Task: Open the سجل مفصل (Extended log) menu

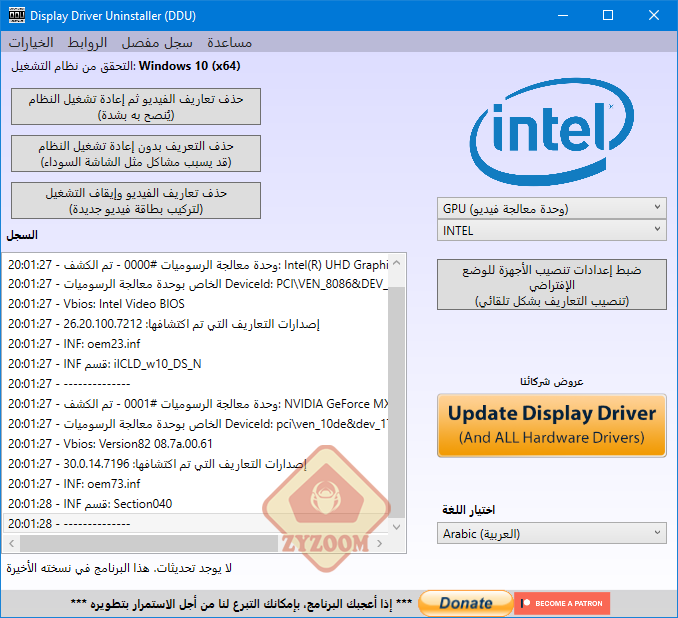Action: (157, 42)
